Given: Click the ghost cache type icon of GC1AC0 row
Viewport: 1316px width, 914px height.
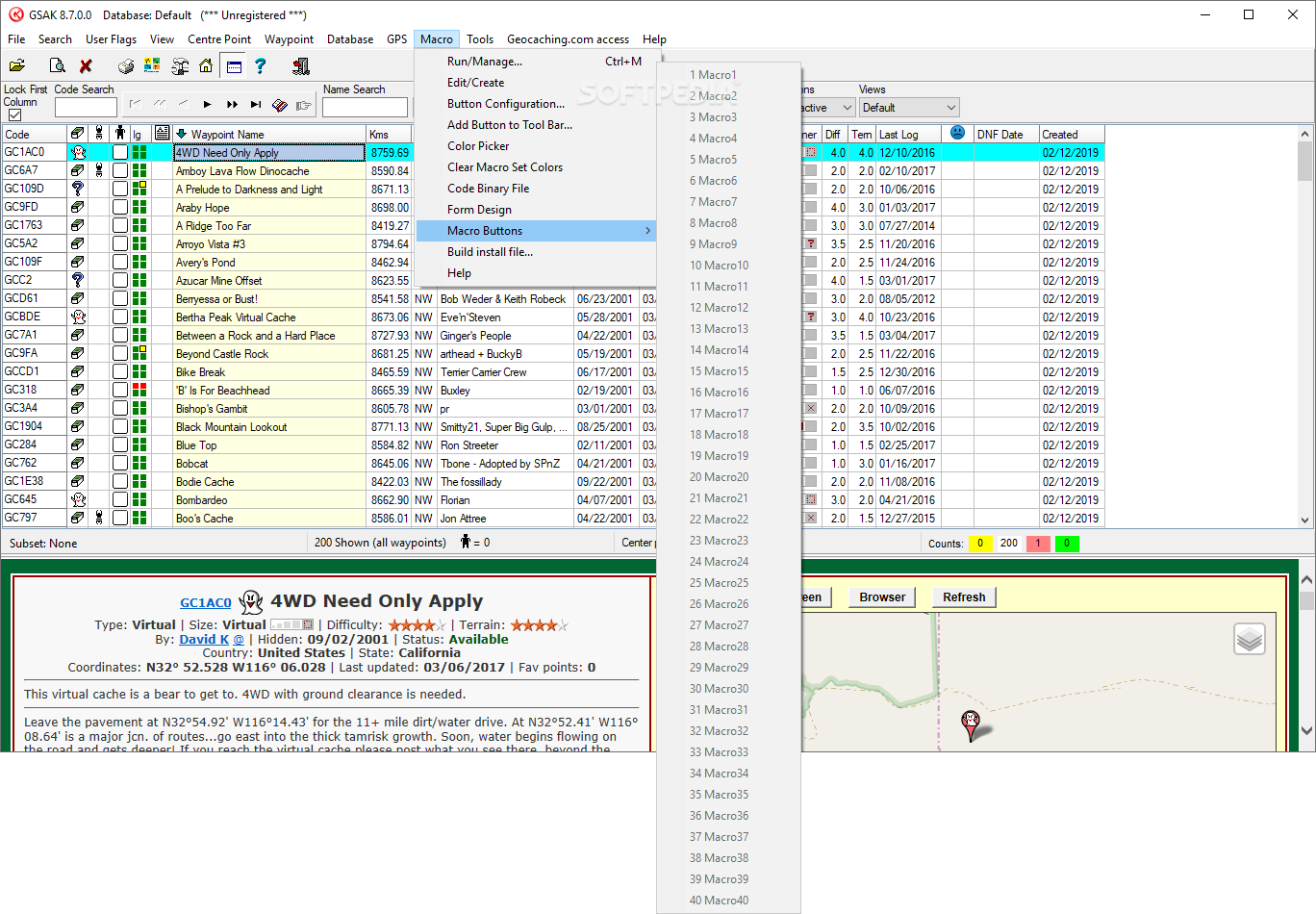Looking at the screenshot, I should pyautogui.click(x=78, y=152).
